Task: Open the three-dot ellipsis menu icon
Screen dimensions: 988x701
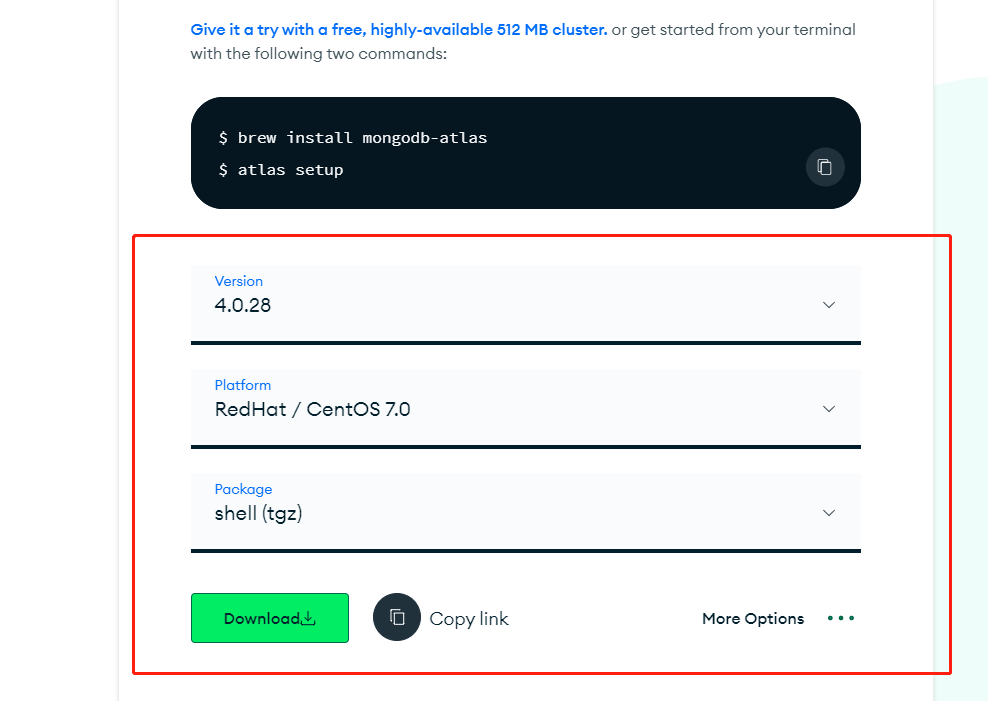Action: click(x=841, y=618)
